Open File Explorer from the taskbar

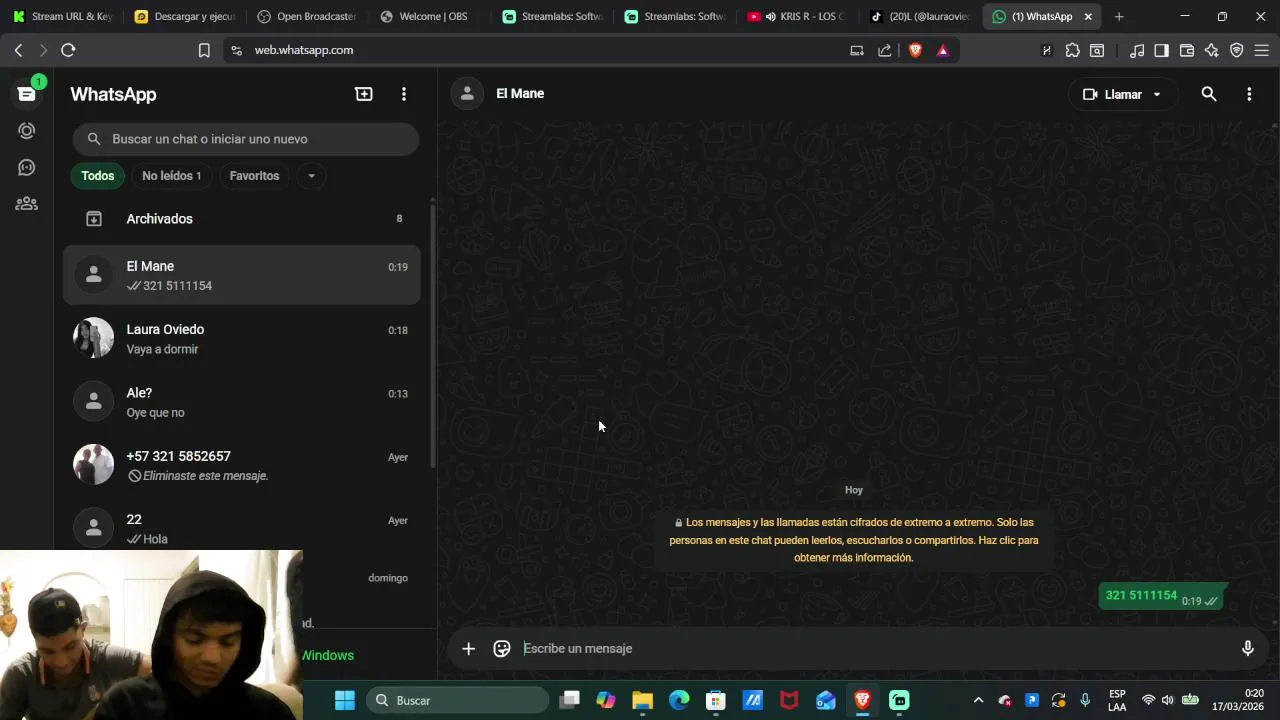click(x=642, y=700)
